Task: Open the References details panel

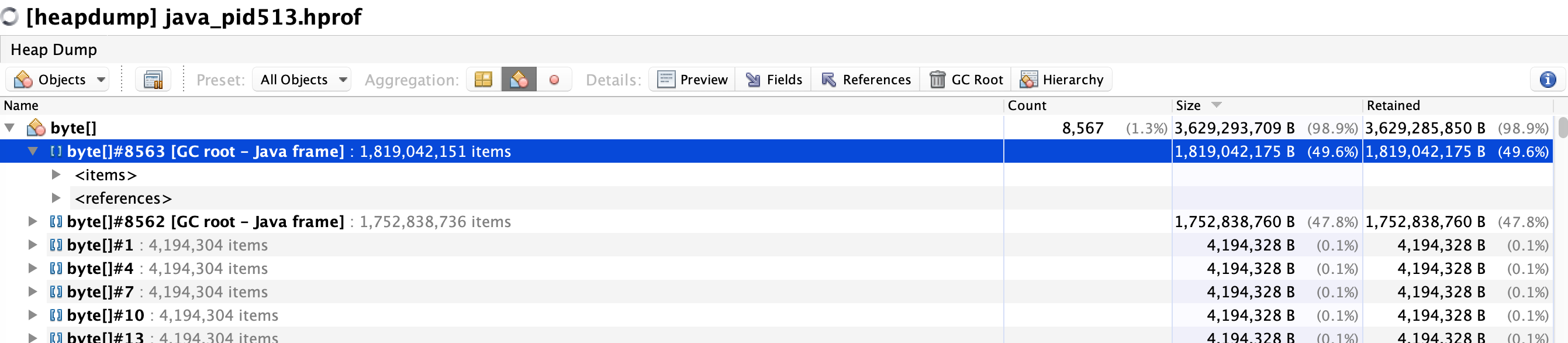Action: point(866,79)
